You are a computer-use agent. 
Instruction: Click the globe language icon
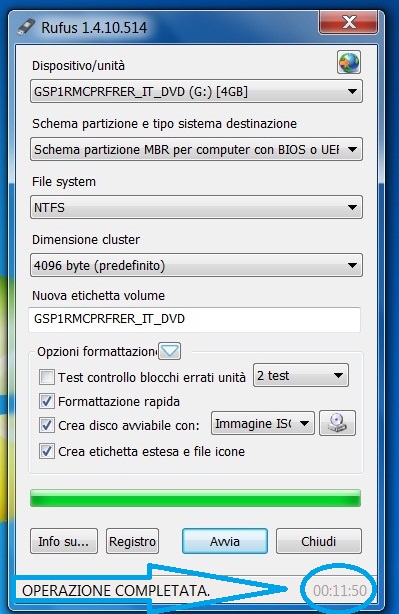[x=349, y=62]
